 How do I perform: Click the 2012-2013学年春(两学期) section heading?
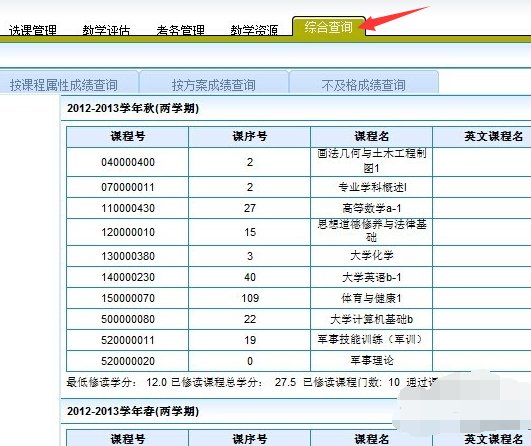click(x=133, y=411)
